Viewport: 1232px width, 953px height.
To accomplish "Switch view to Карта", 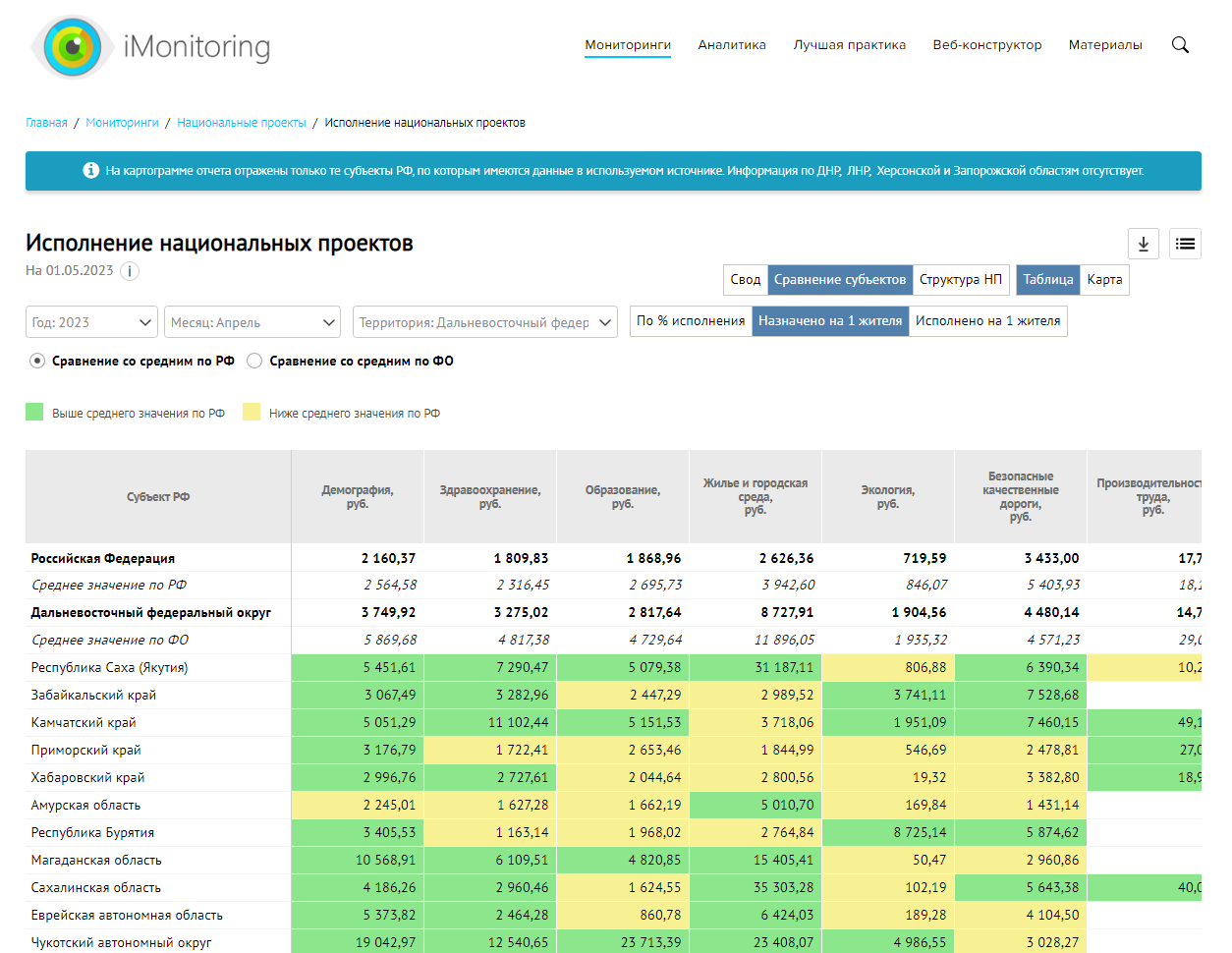I will [x=1104, y=280].
